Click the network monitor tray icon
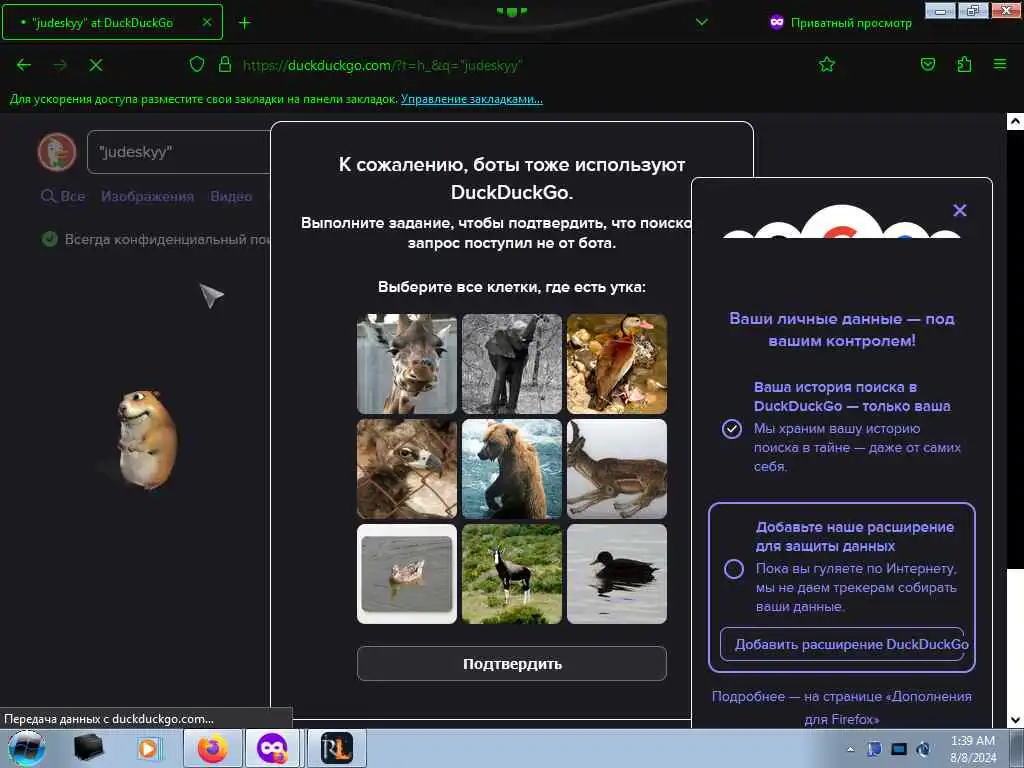The height and width of the screenshot is (768, 1024). tap(899, 749)
